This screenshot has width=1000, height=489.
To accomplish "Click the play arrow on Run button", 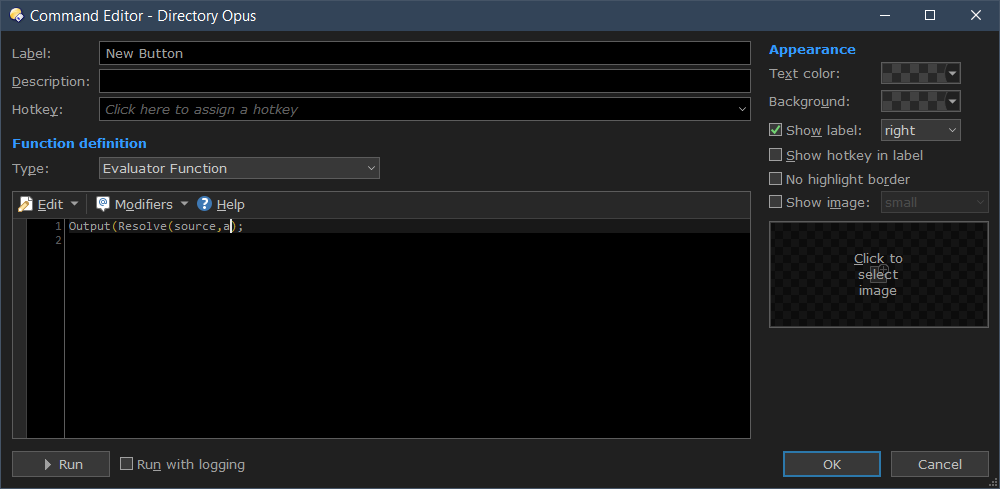I will point(46,464).
